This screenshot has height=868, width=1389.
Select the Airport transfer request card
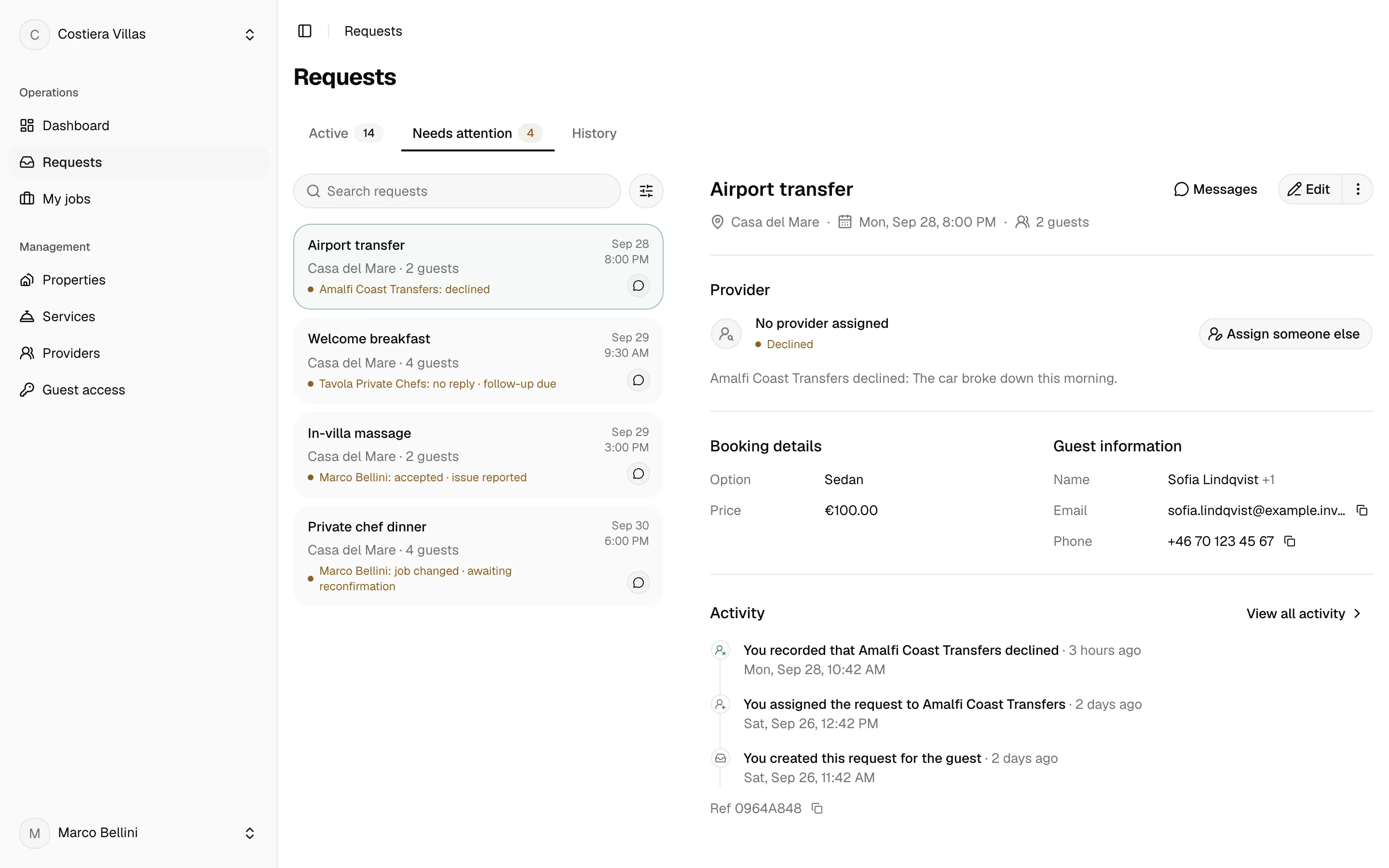click(478, 267)
